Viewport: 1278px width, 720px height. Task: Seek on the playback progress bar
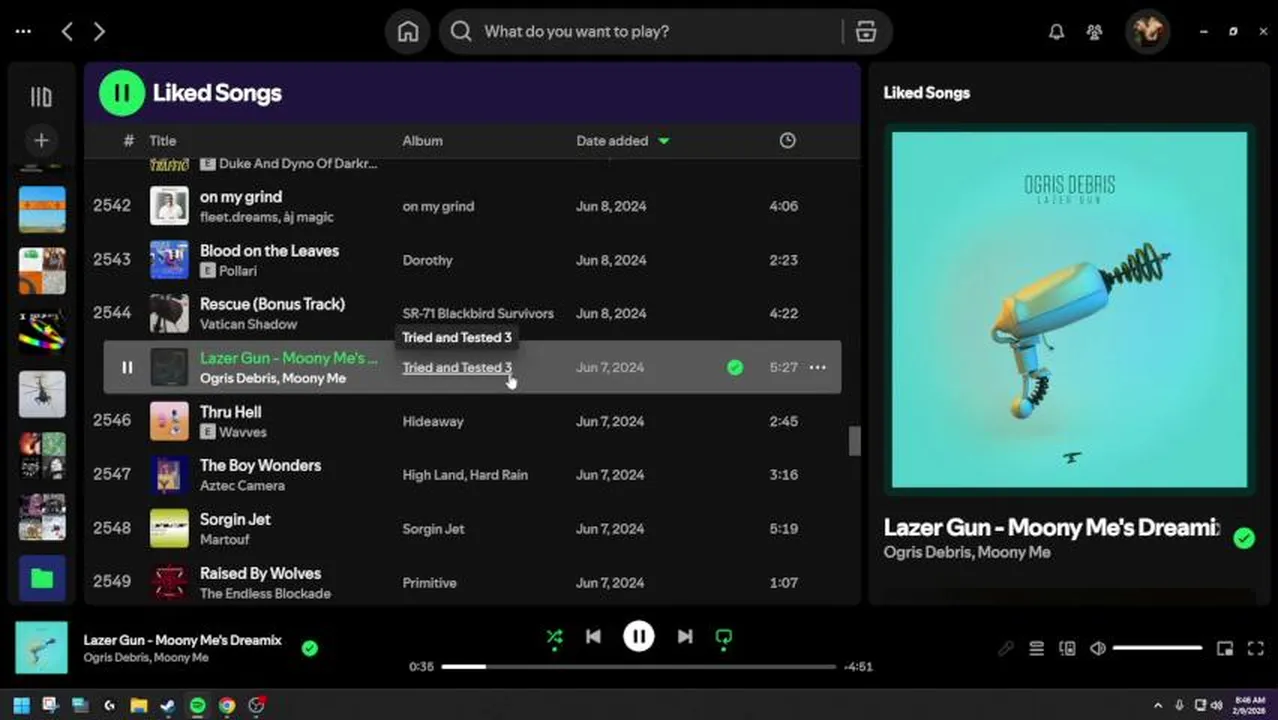639,666
